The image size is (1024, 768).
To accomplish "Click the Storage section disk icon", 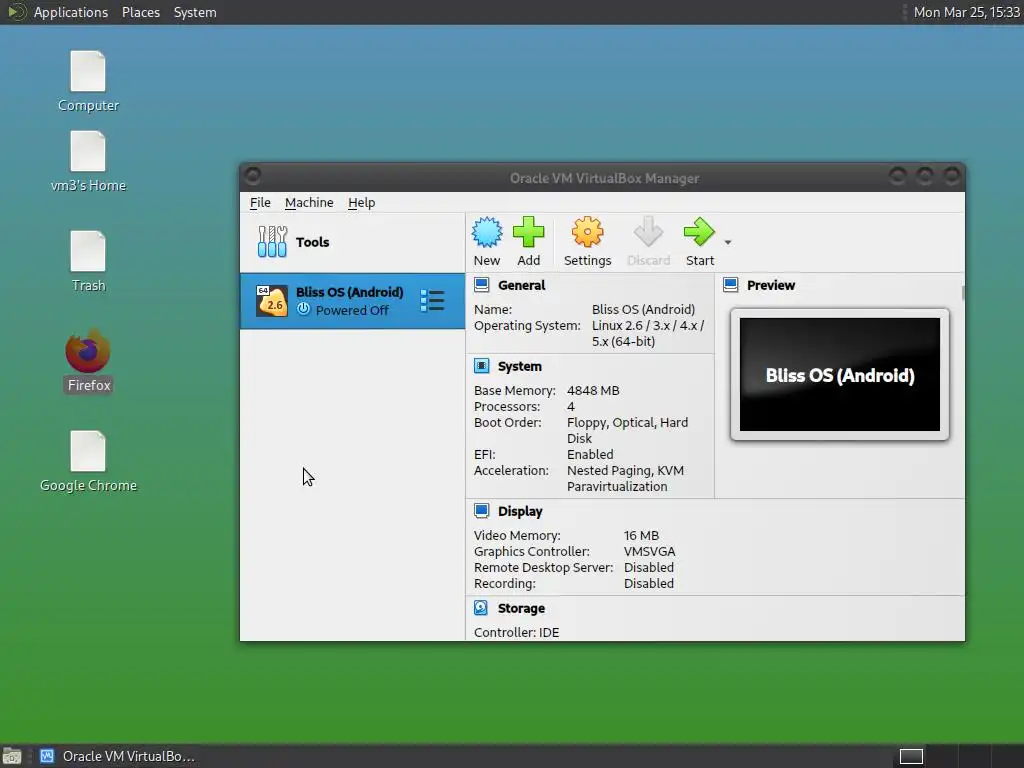I will point(481,608).
